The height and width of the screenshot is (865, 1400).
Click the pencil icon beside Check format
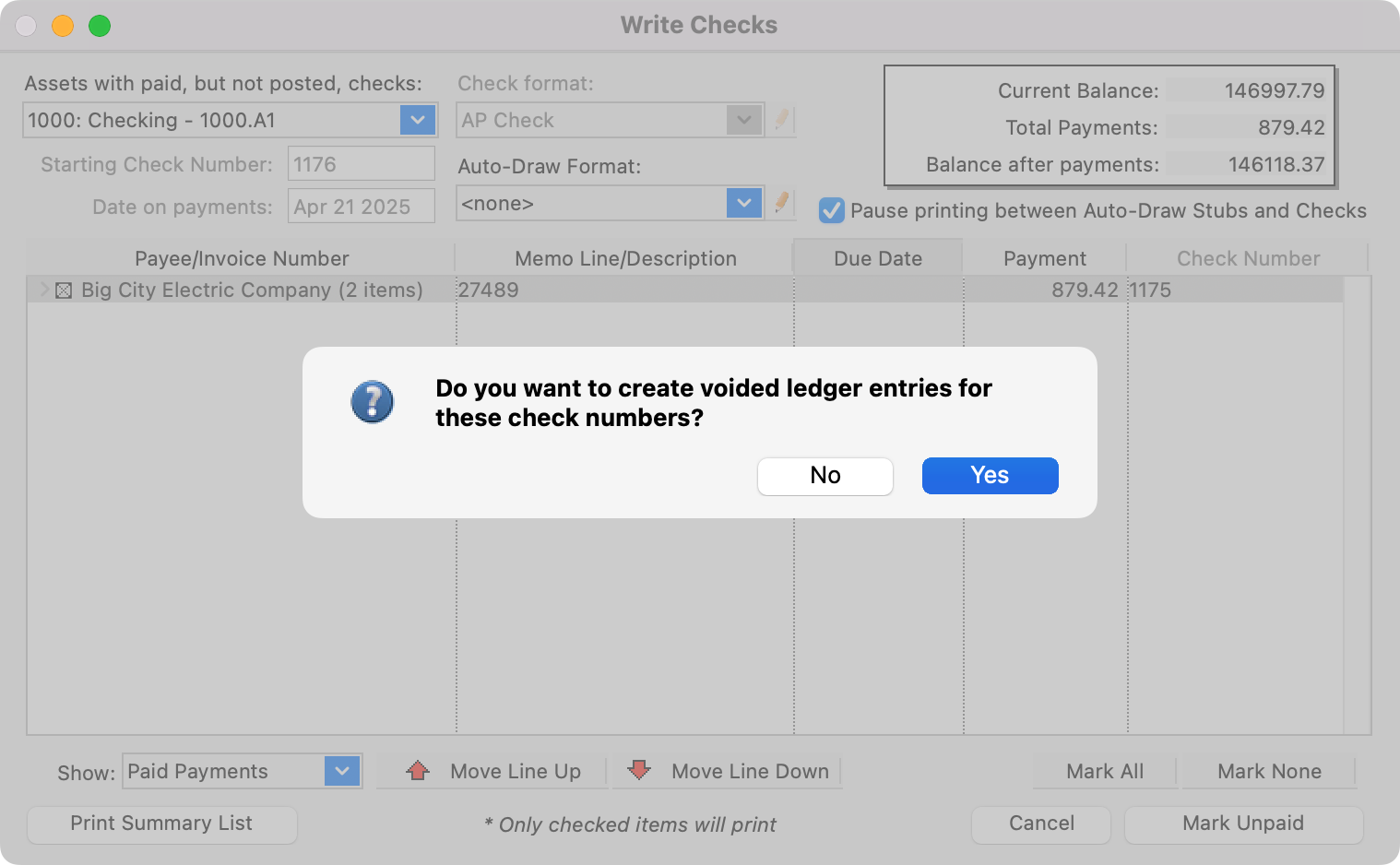click(782, 120)
